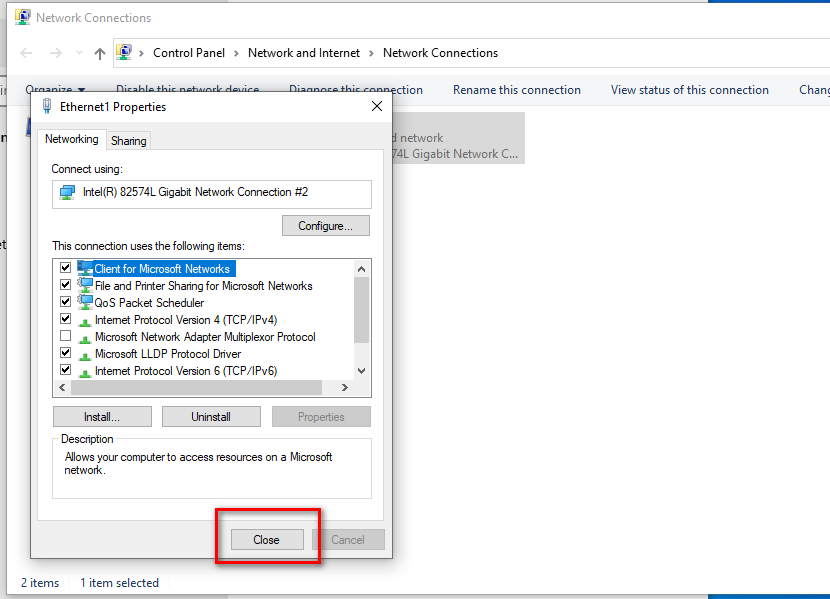This screenshot has width=830, height=599.
Task: Select Internet Protocol Version 6 (TCP/IPv6) item
Action: [186, 370]
